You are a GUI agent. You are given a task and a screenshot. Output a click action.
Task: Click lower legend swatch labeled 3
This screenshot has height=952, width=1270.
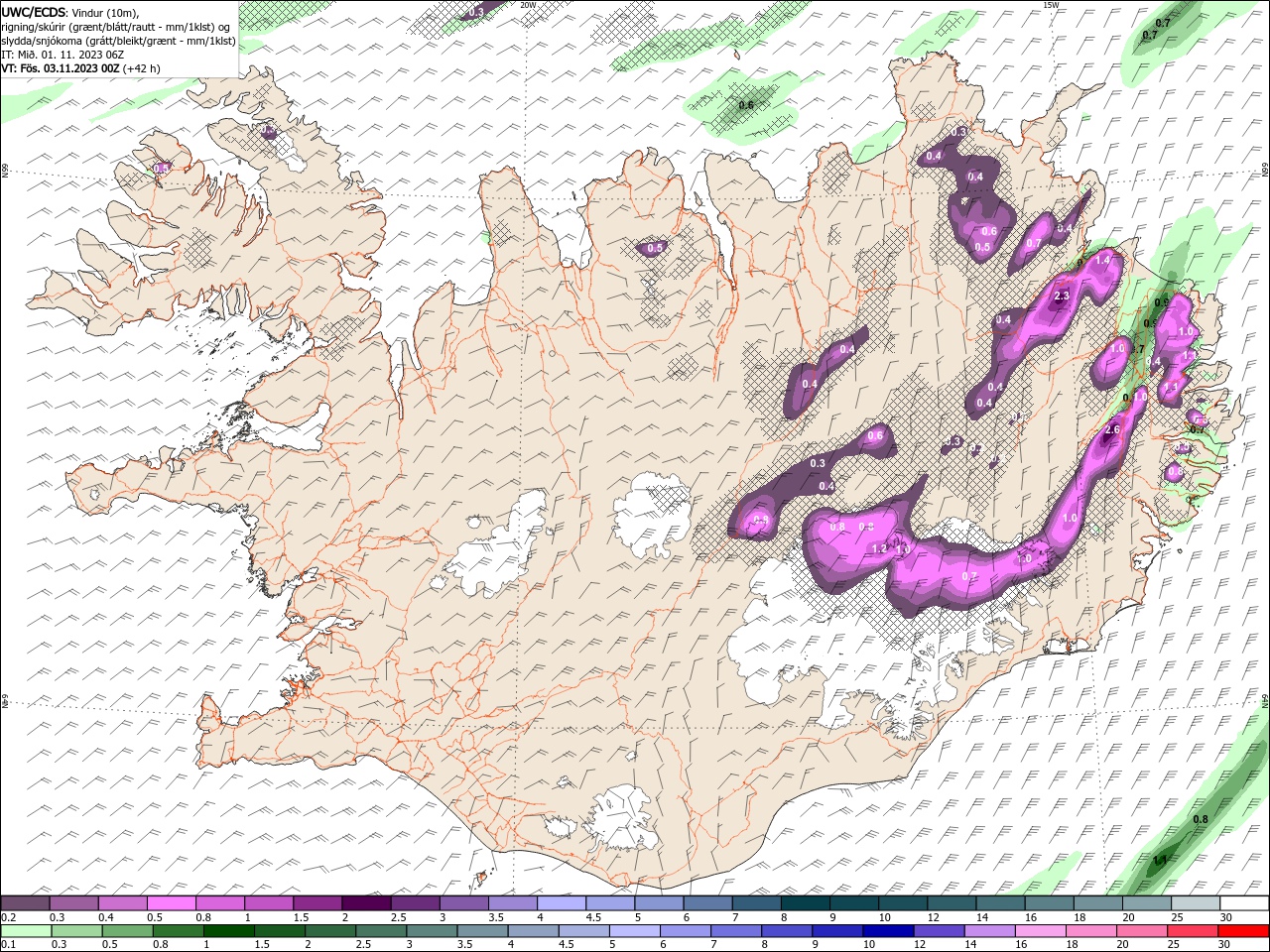[432, 931]
